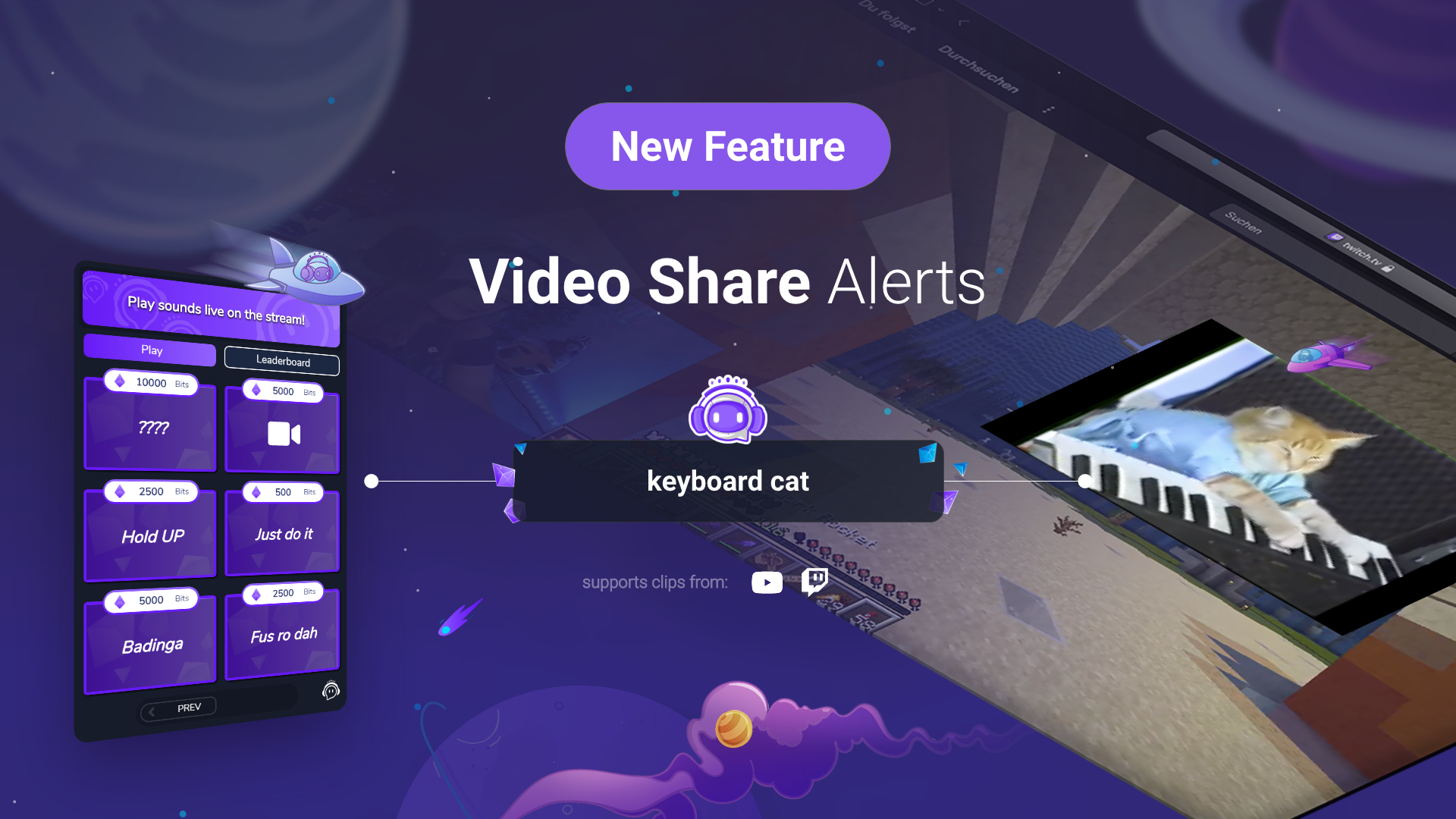Toggle the Fus ro dah sound alert
Viewport: 1456px width, 819px height.
[x=283, y=633]
